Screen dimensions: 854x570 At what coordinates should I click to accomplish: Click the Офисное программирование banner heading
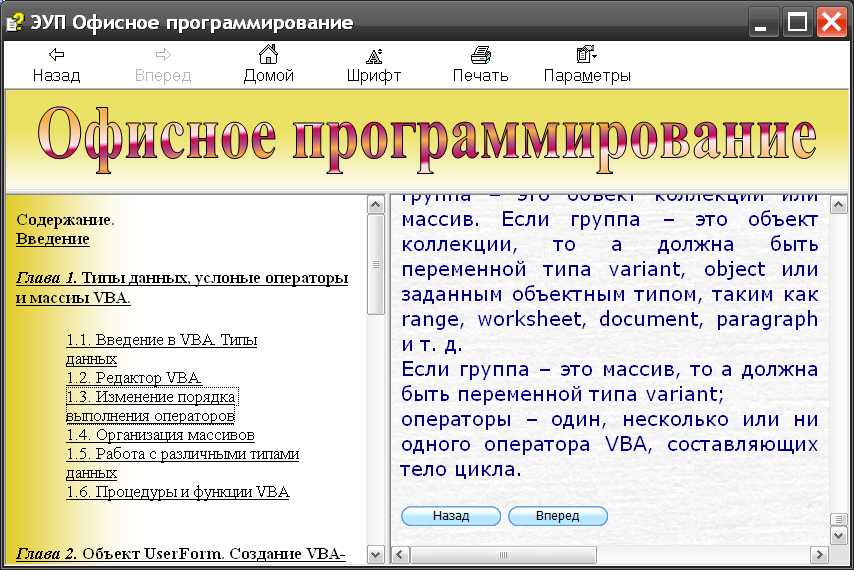[427, 138]
